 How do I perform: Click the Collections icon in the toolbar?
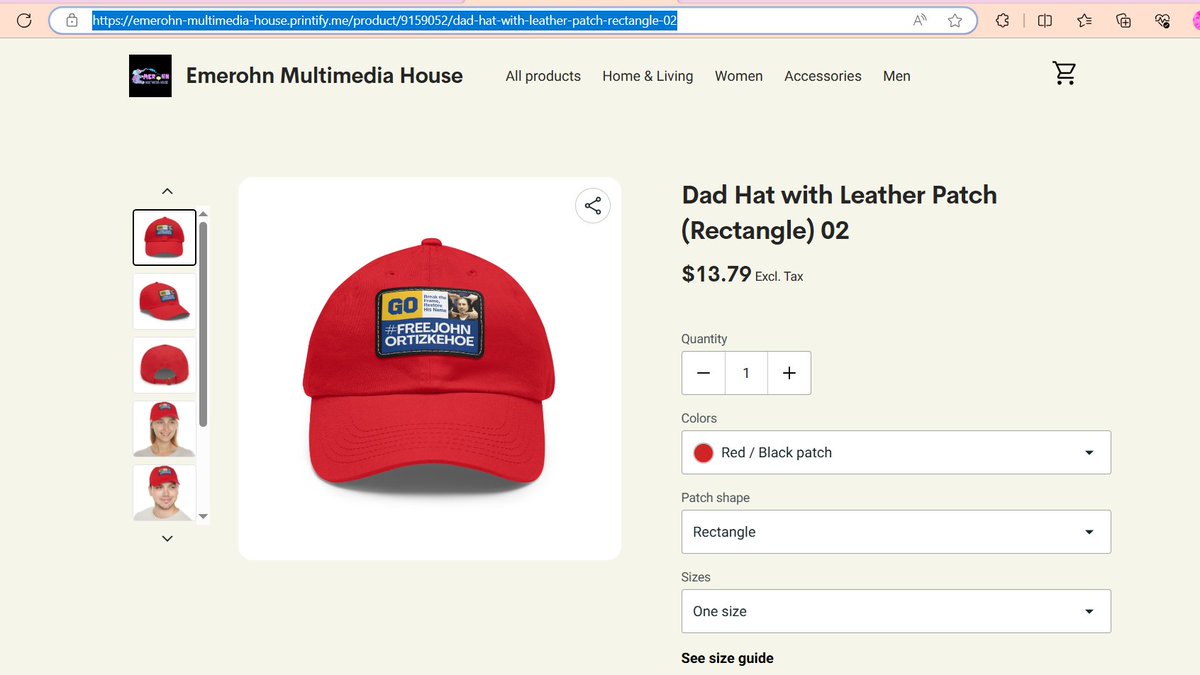1122,20
